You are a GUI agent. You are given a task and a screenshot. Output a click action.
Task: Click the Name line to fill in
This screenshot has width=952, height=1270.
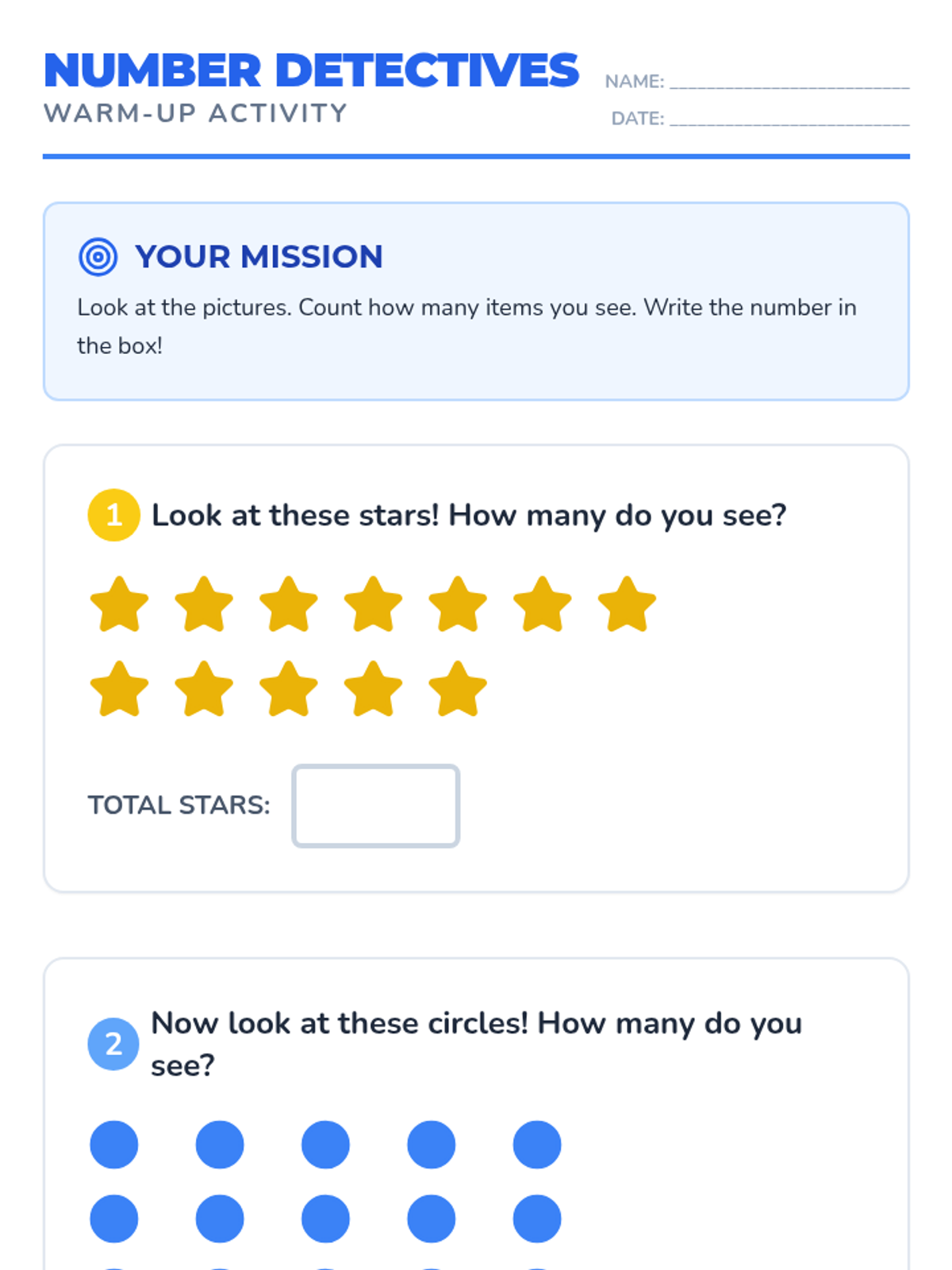pyautogui.click(x=789, y=81)
